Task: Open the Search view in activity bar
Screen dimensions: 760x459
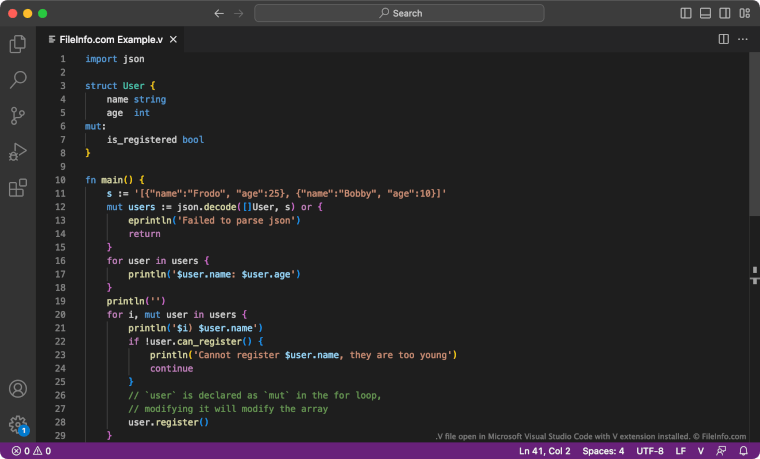Action: click(18, 79)
